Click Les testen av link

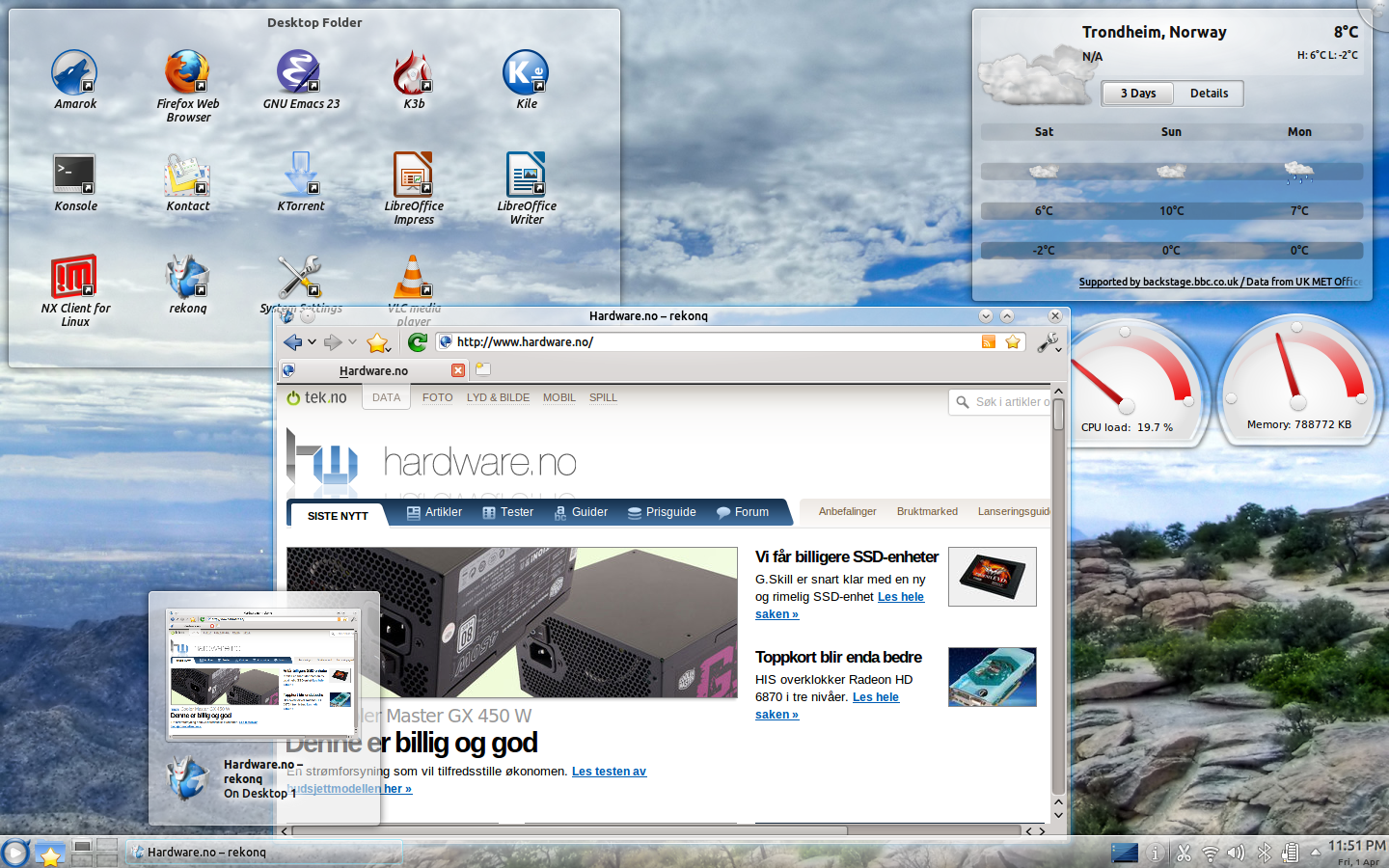click(609, 772)
